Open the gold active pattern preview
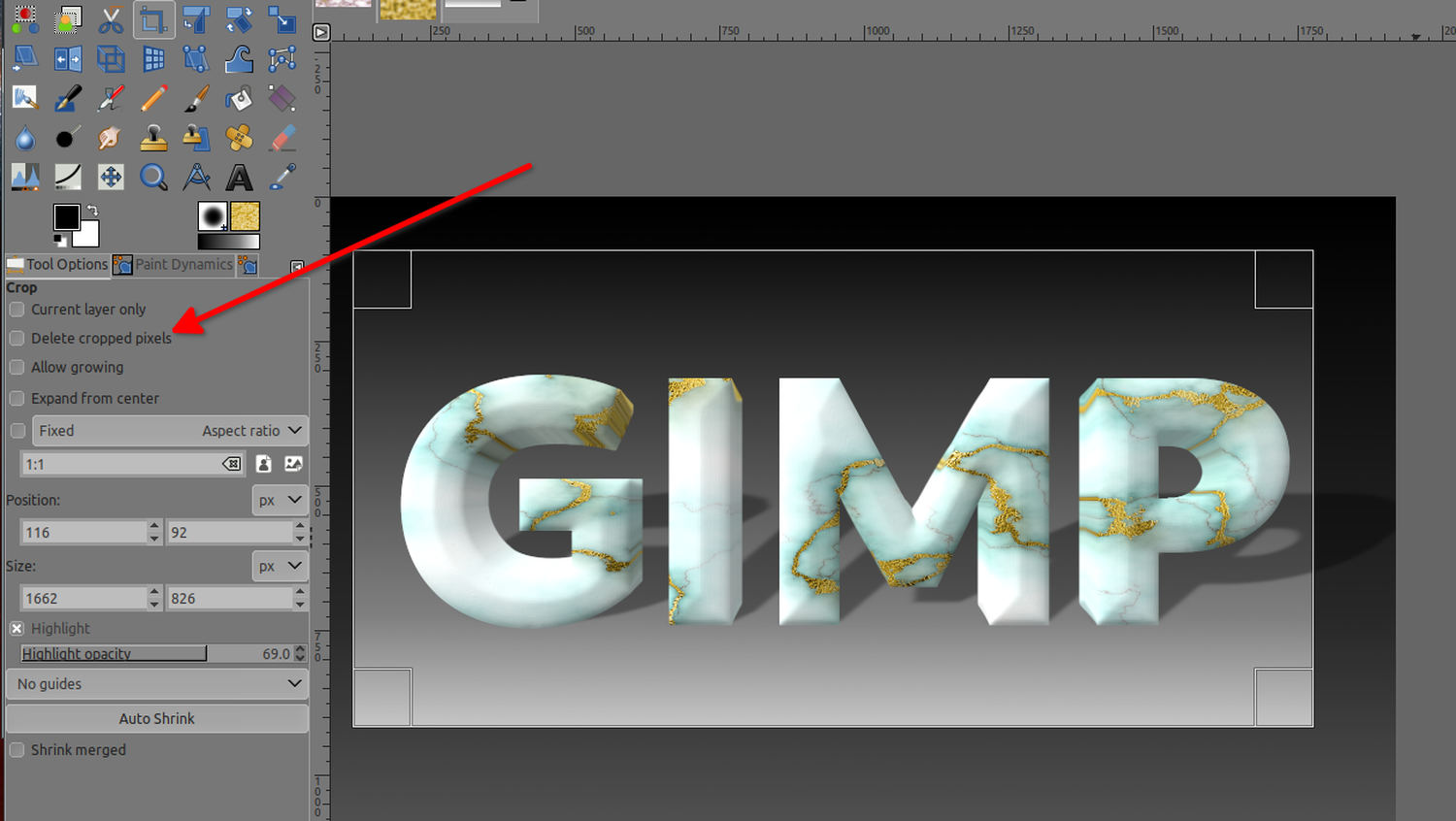Viewport: 1456px width, 821px height. (246, 216)
